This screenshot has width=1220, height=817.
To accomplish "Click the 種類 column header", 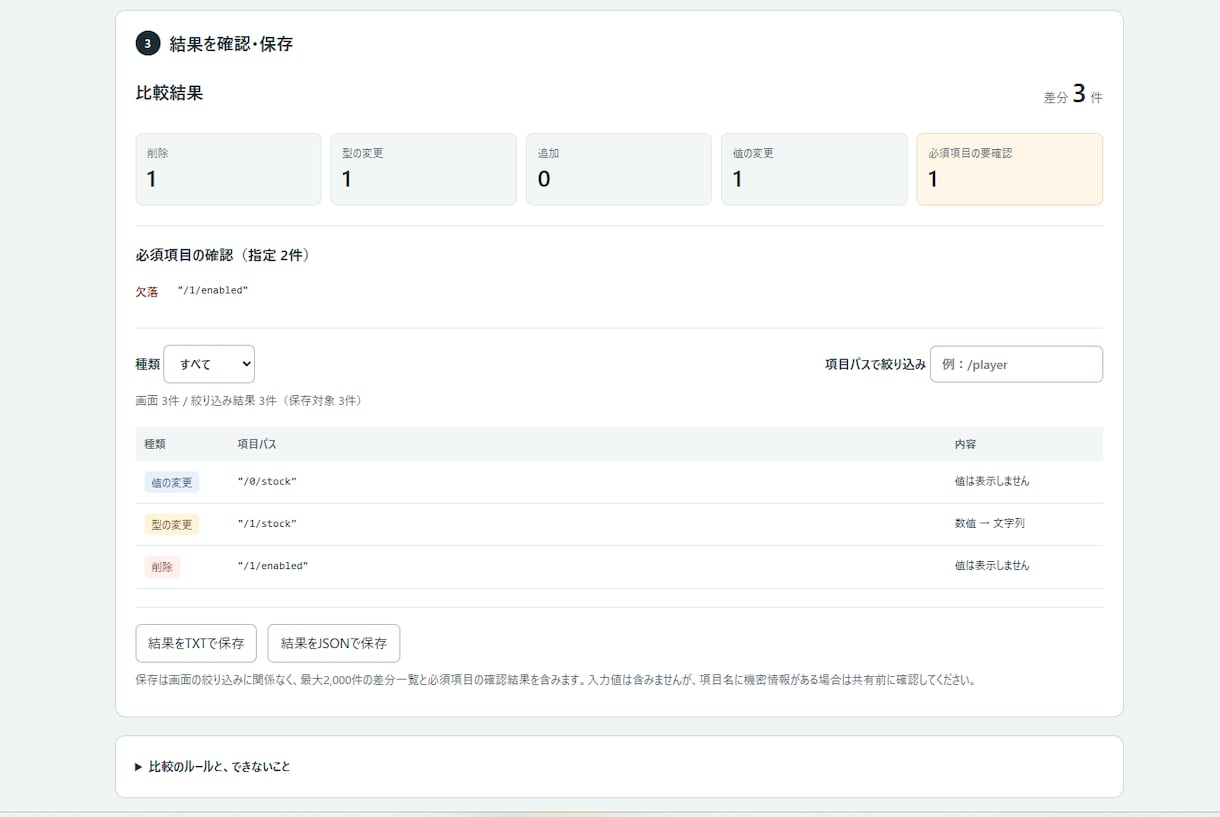I will coord(155,444).
